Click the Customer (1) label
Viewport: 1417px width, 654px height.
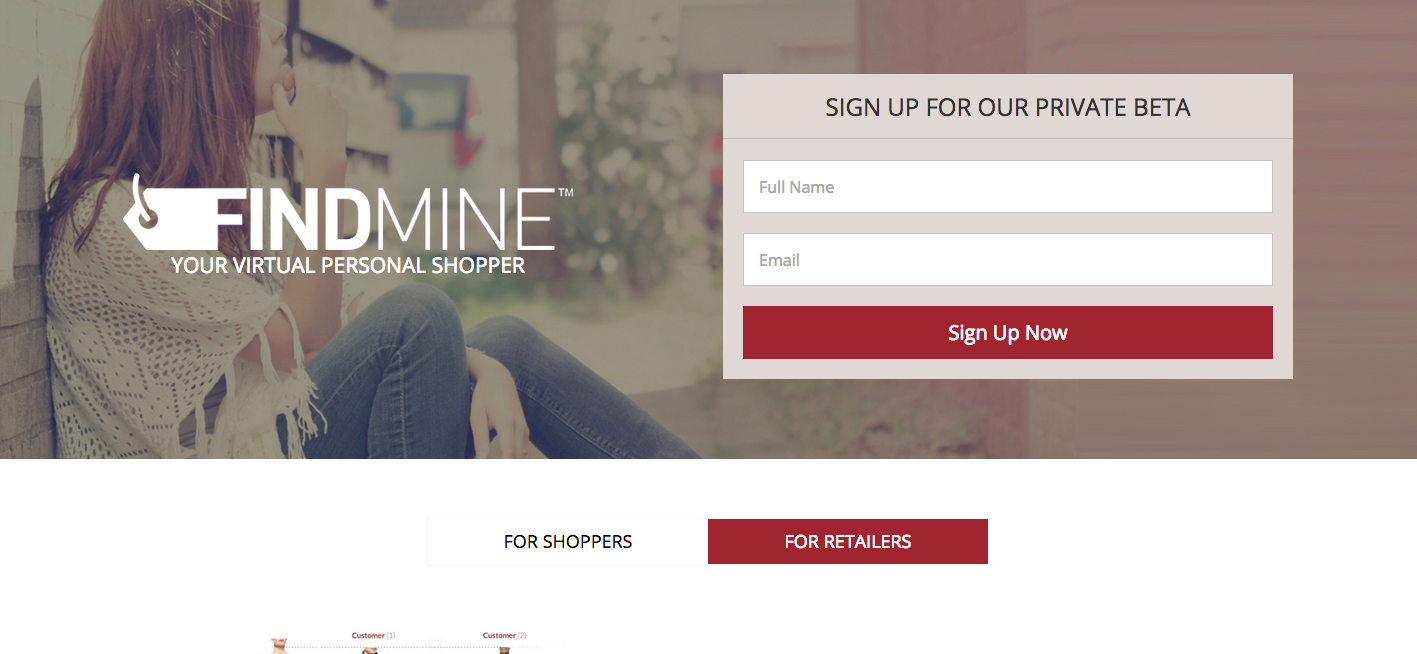(x=374, y=636)
